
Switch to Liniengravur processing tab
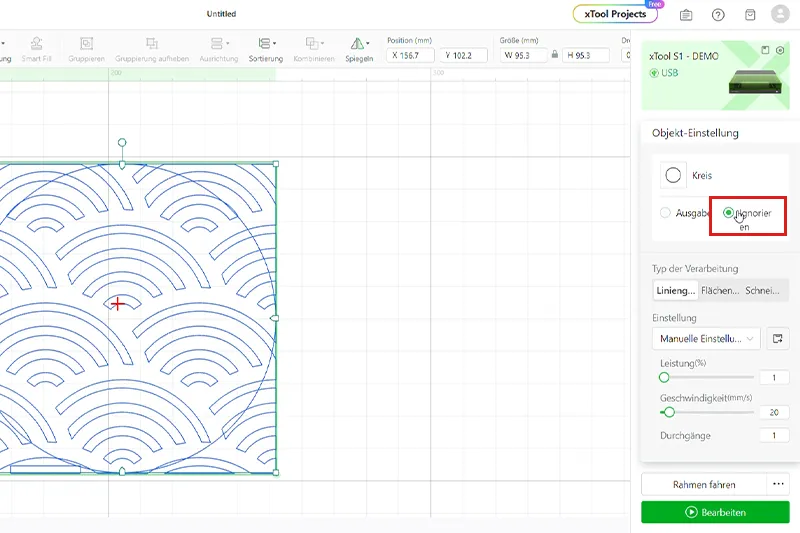676,291
